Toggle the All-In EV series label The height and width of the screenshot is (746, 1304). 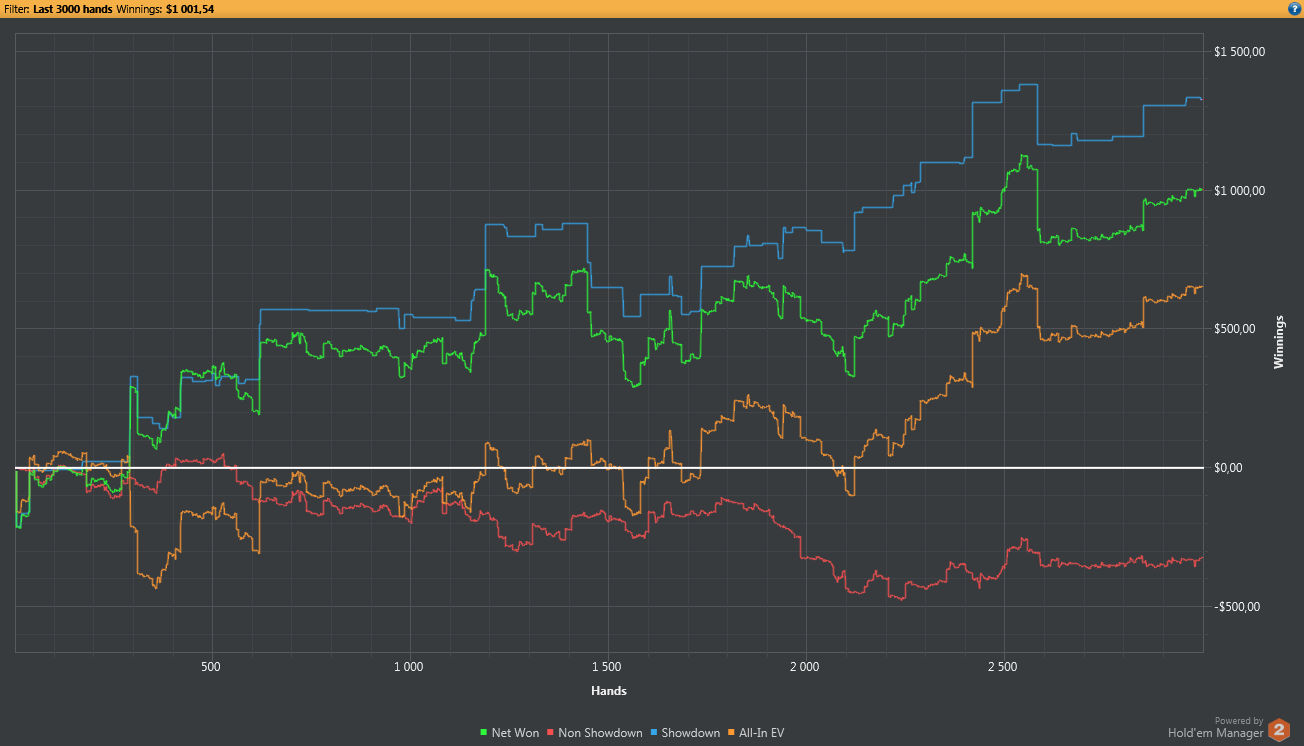coord(762,733)
